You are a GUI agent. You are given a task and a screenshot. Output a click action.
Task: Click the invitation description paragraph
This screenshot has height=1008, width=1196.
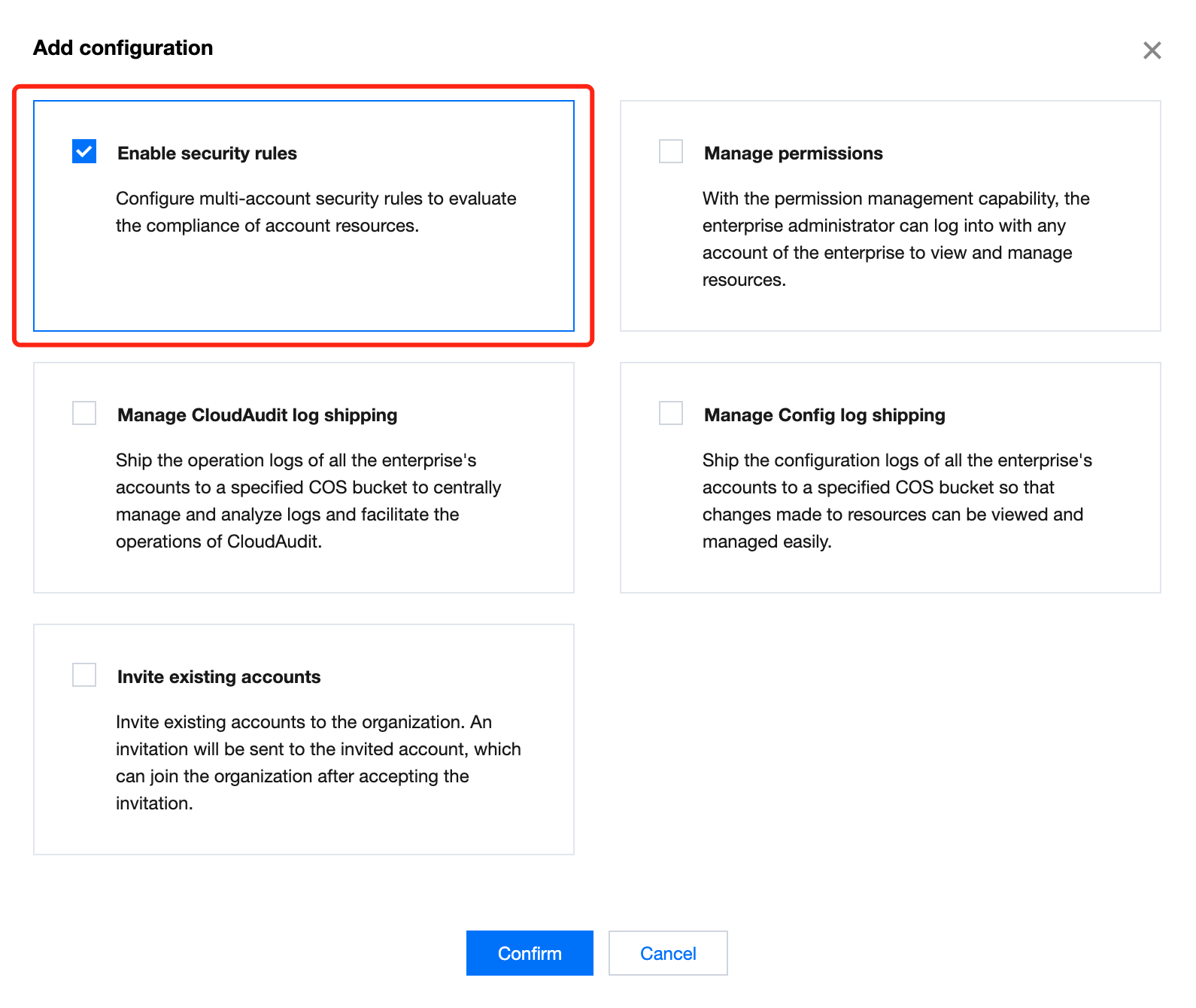[317, 763]
